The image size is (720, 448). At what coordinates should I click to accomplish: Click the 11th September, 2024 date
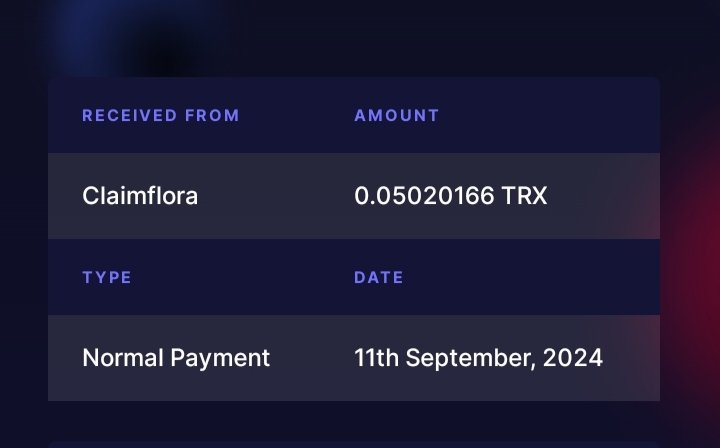click(478, 358)
